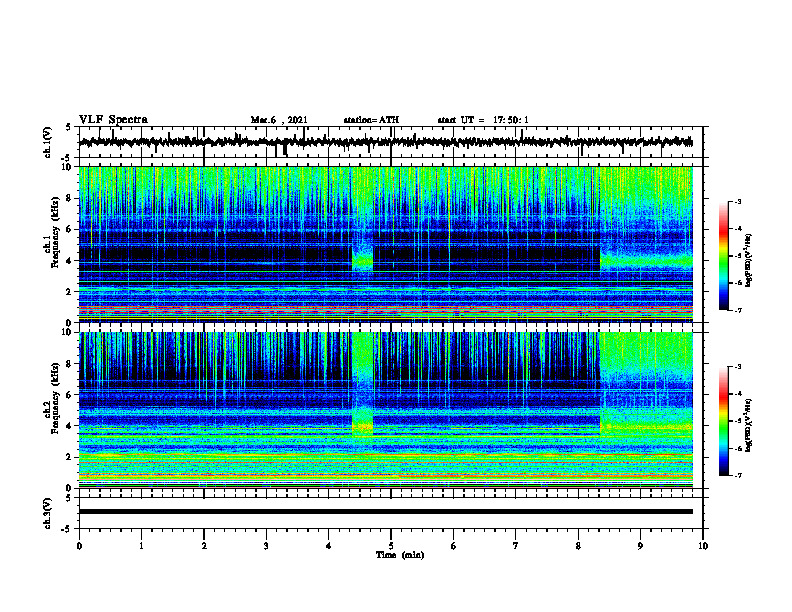Click the "Time (min)" x-axis label
792x612 pixels.
(x=400, y=555)
